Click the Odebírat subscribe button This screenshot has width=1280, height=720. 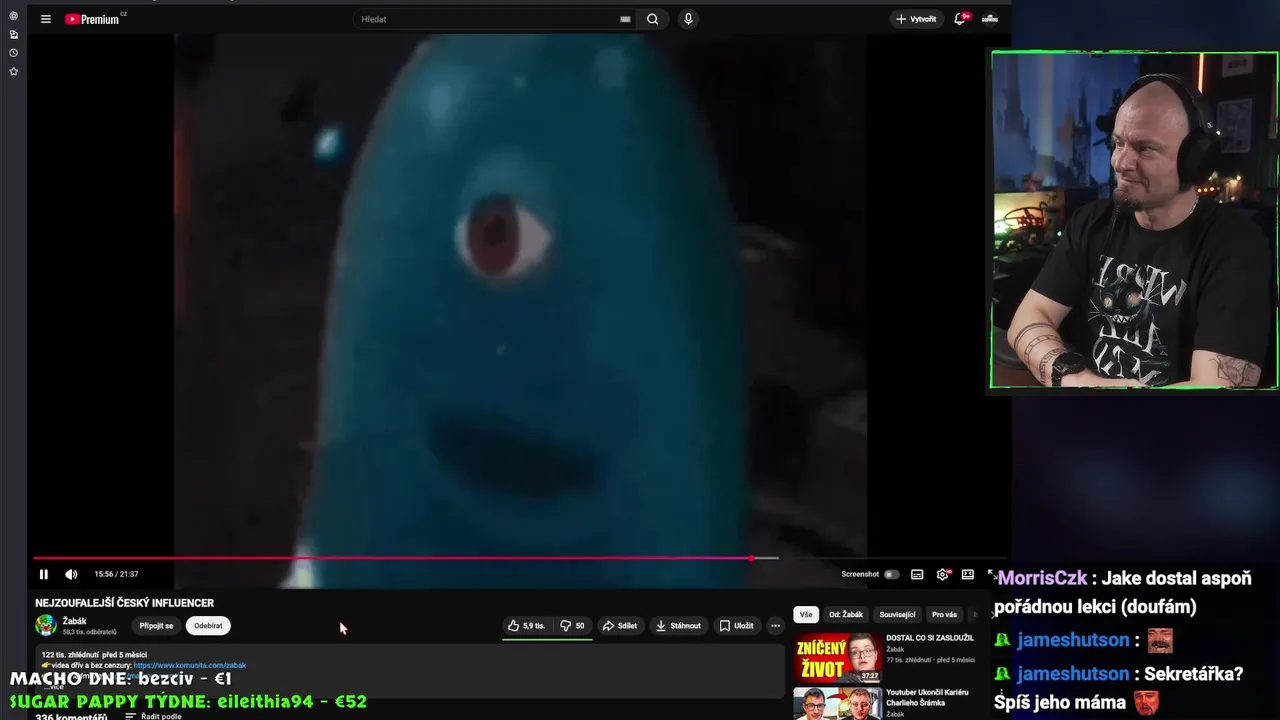click(208, 626)
